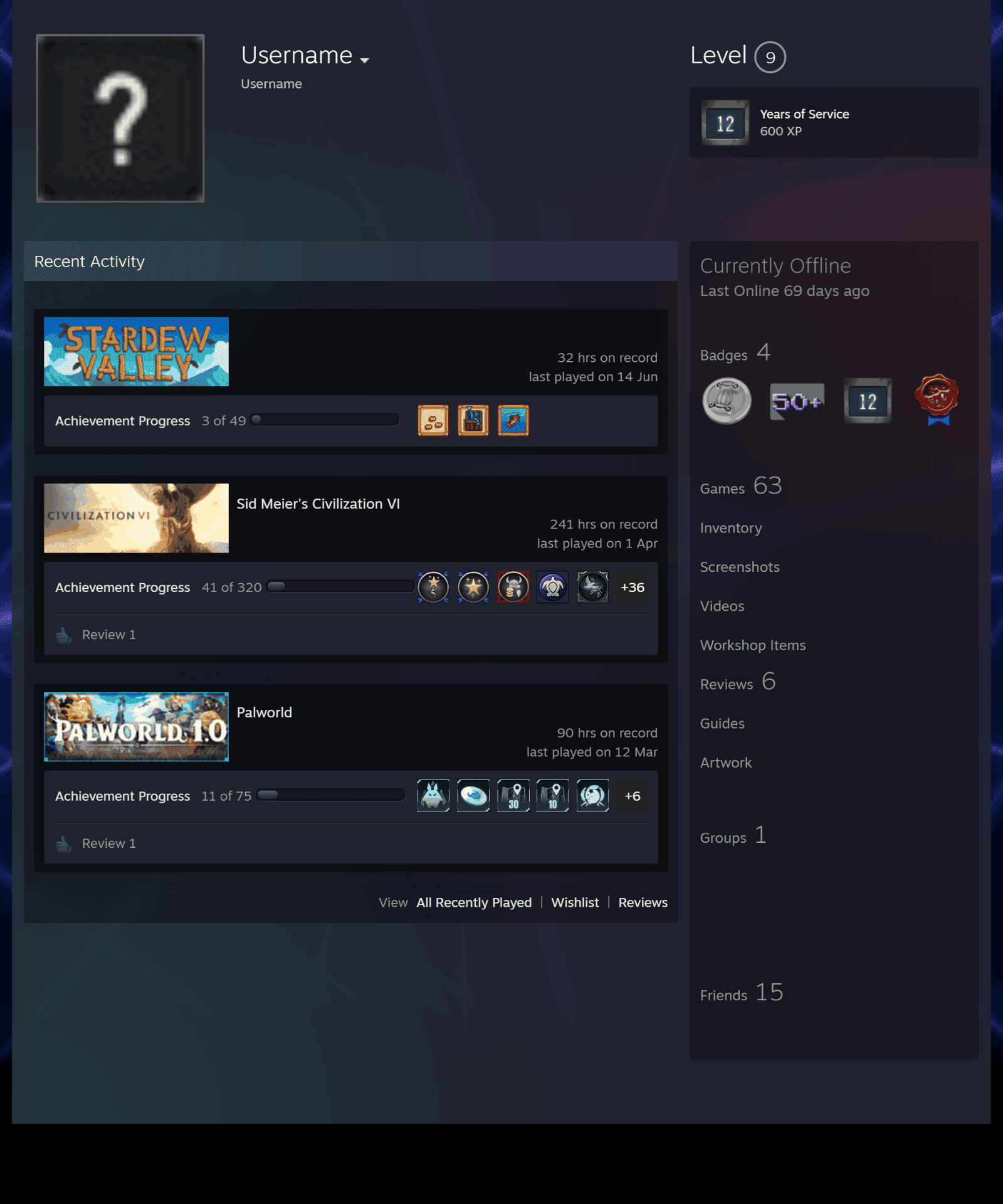This screenshot has height=1204, width=1003.
Task: Click '241 hrs on record' text
Action: 604,524
